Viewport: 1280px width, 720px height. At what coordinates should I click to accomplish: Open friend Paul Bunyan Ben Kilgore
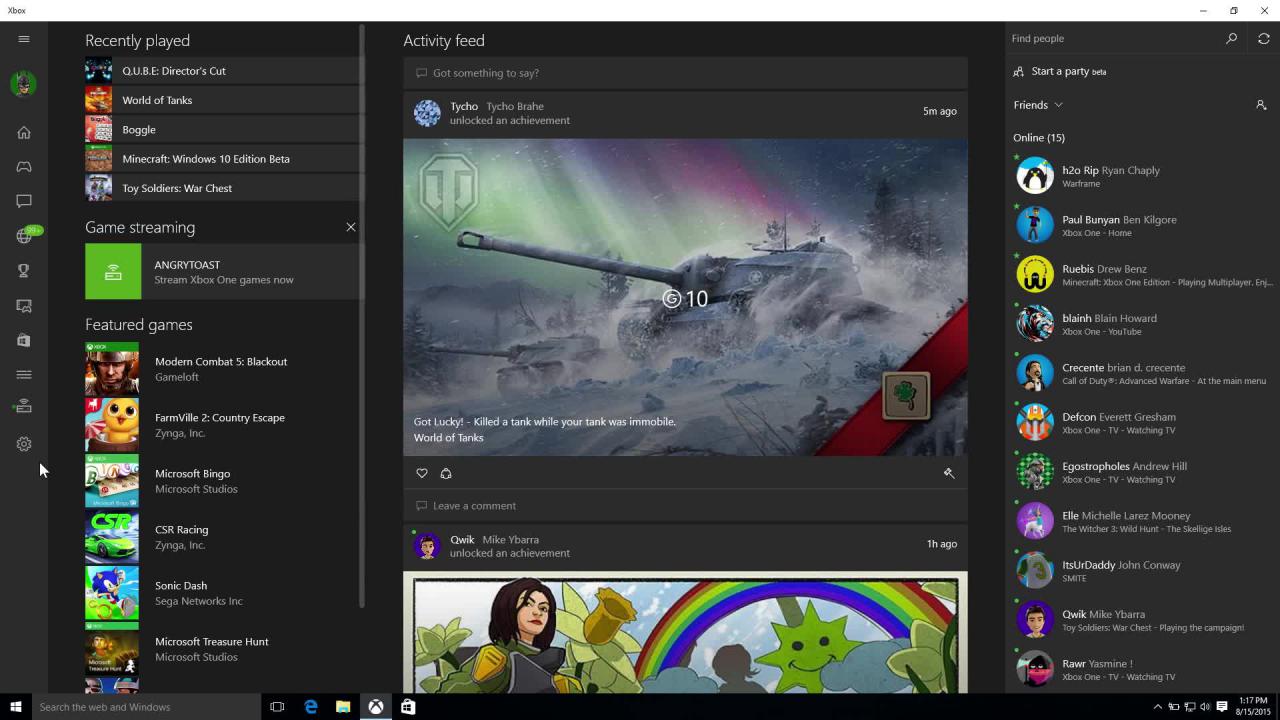[1142, 225]
